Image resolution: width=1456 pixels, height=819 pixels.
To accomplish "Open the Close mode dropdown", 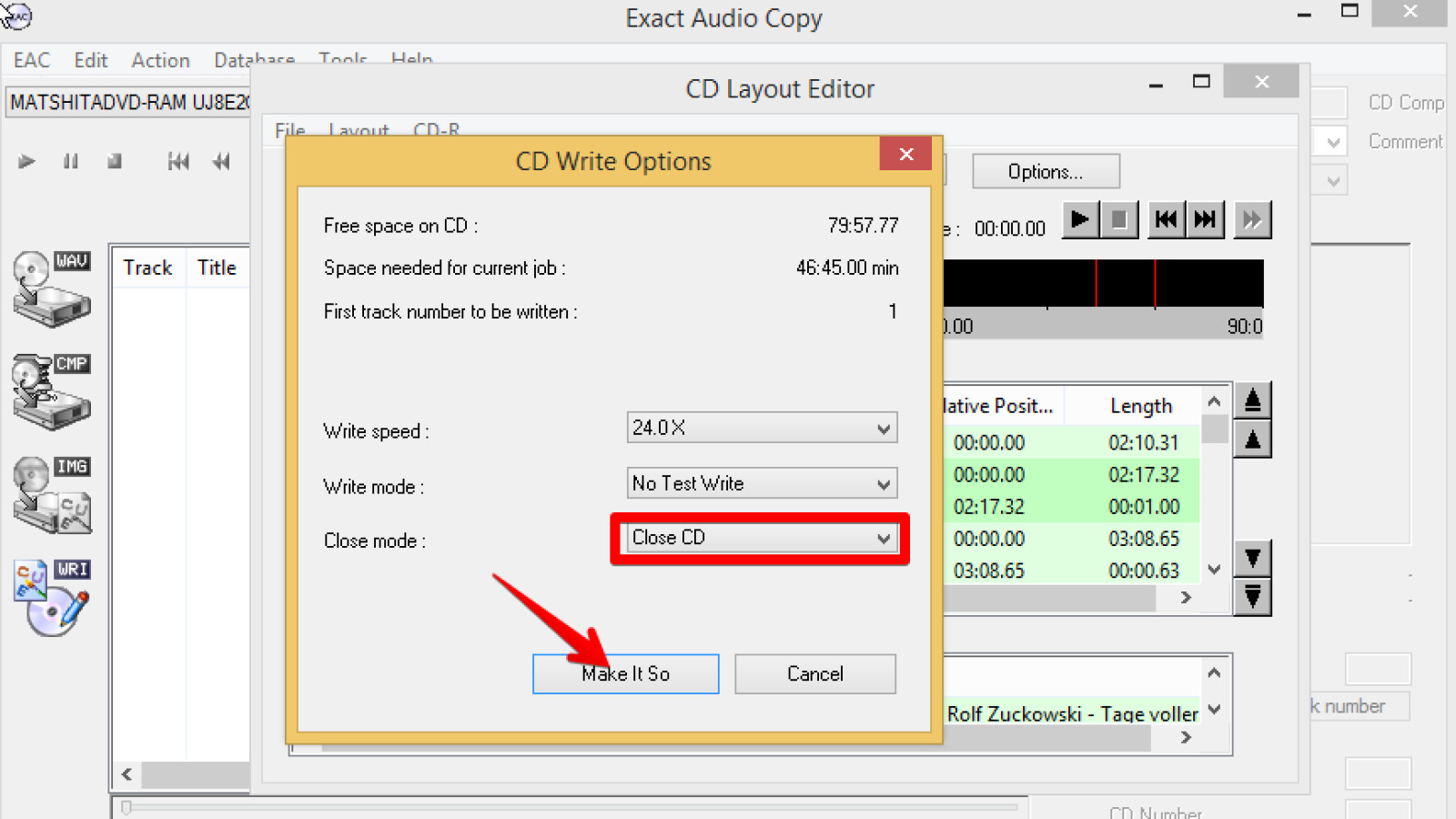I will point(762,538).
